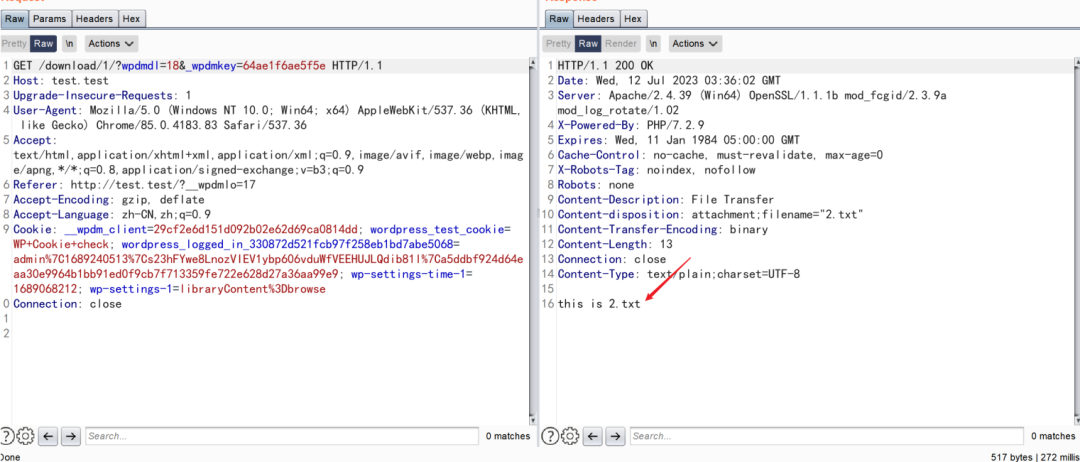The image size is (1080, 462).
Task: Click the Server: Apache header line
Action: tap(752, 103)
